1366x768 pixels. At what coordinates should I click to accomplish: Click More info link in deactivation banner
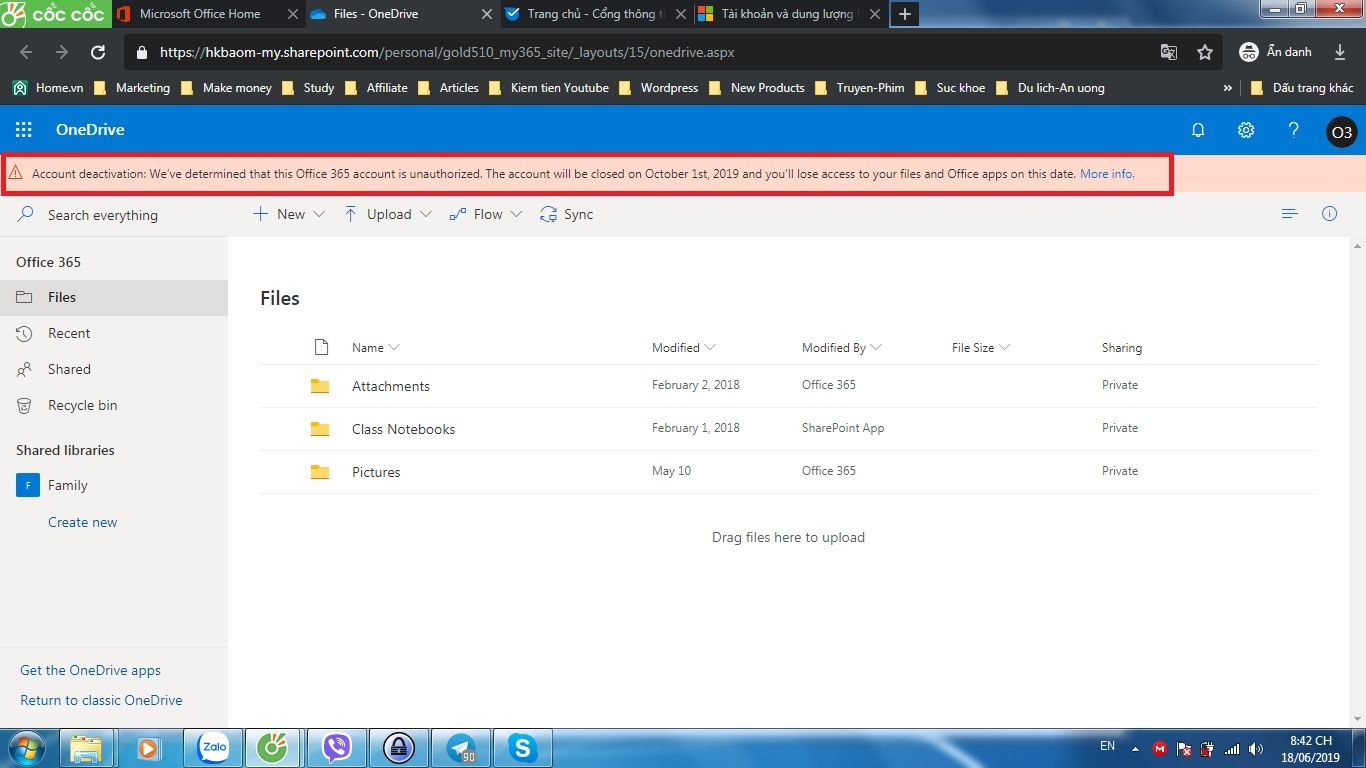coord(1107,174)
